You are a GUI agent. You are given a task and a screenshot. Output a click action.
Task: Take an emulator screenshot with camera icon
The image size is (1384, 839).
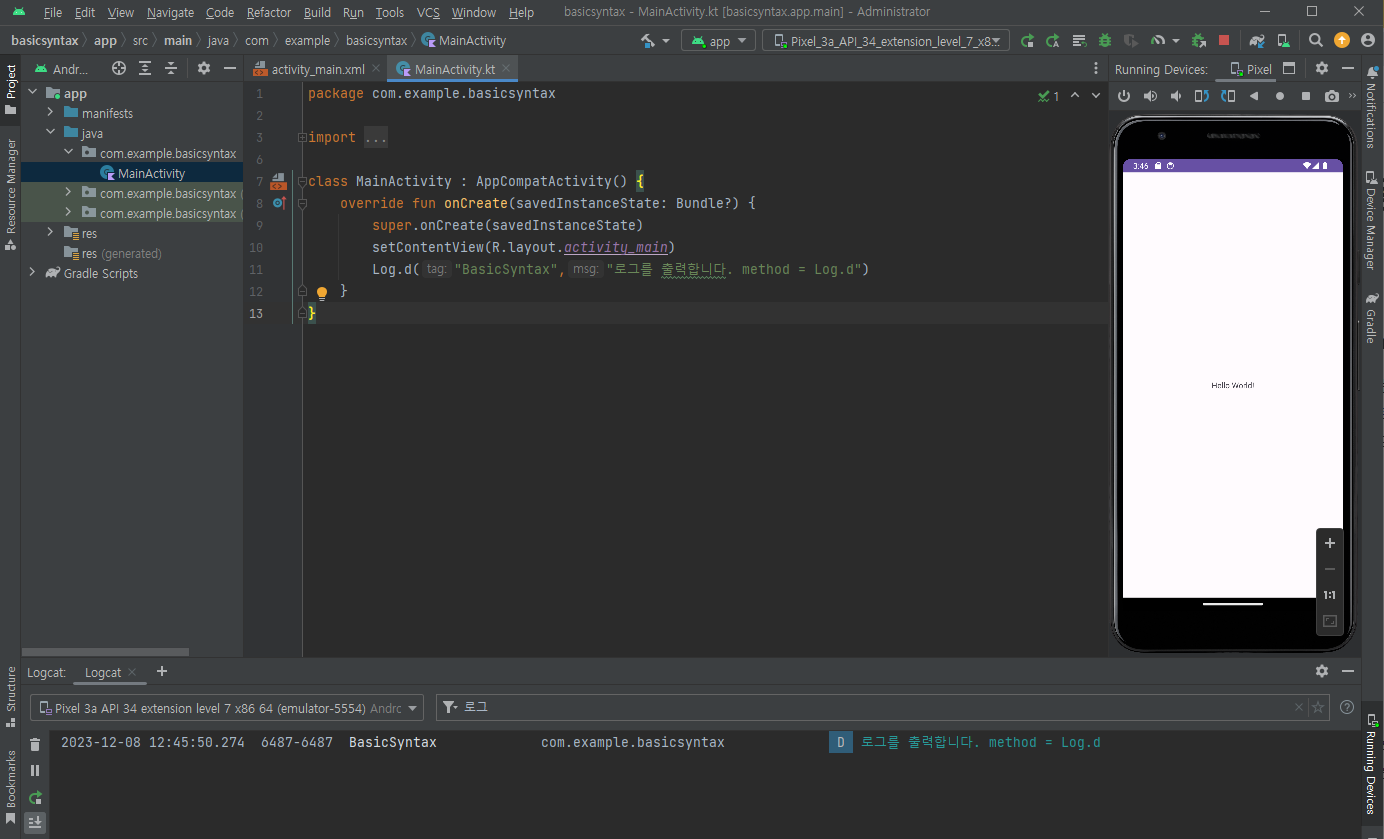[1332, 96]
